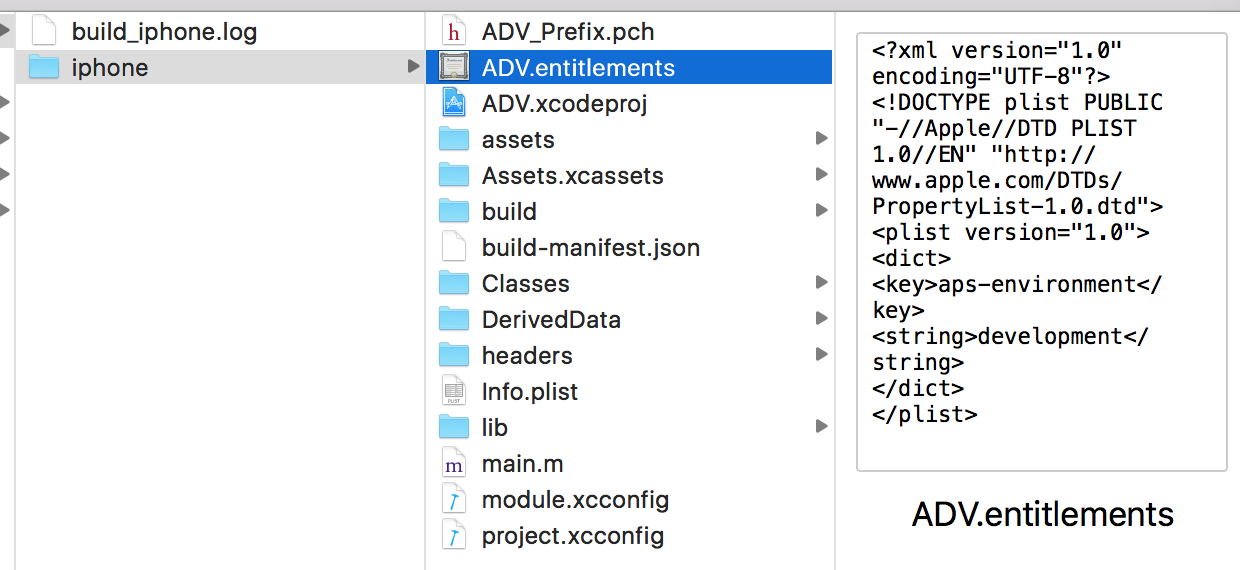1240x570 pixels.
Task: Expand the assets folder arrow
Action: pyautogui.click(x=821, y=139)
